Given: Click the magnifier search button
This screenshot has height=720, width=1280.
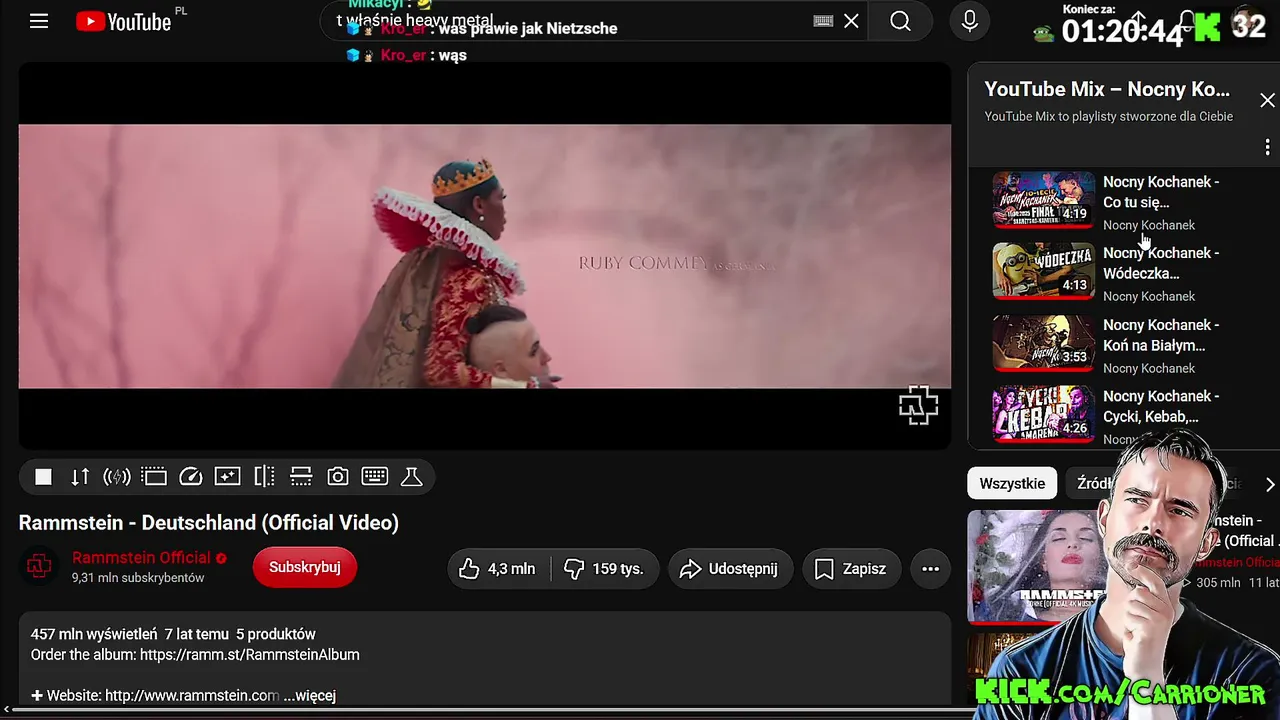Looking at the screenshot, I should (900, 21).
